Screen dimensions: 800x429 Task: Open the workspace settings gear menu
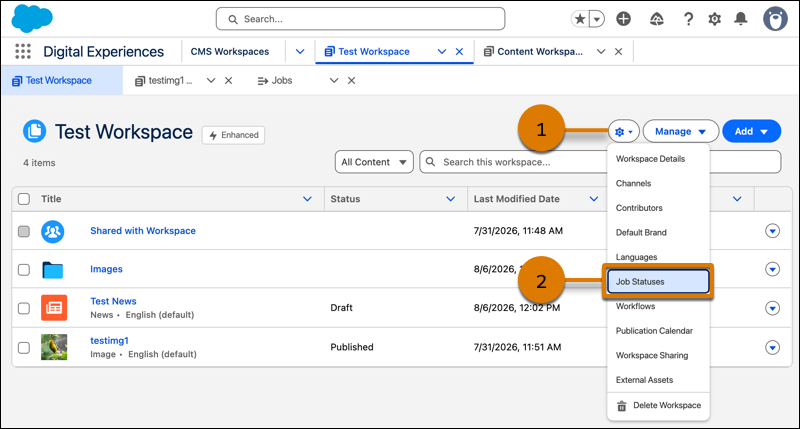click(x=623, y=132)
